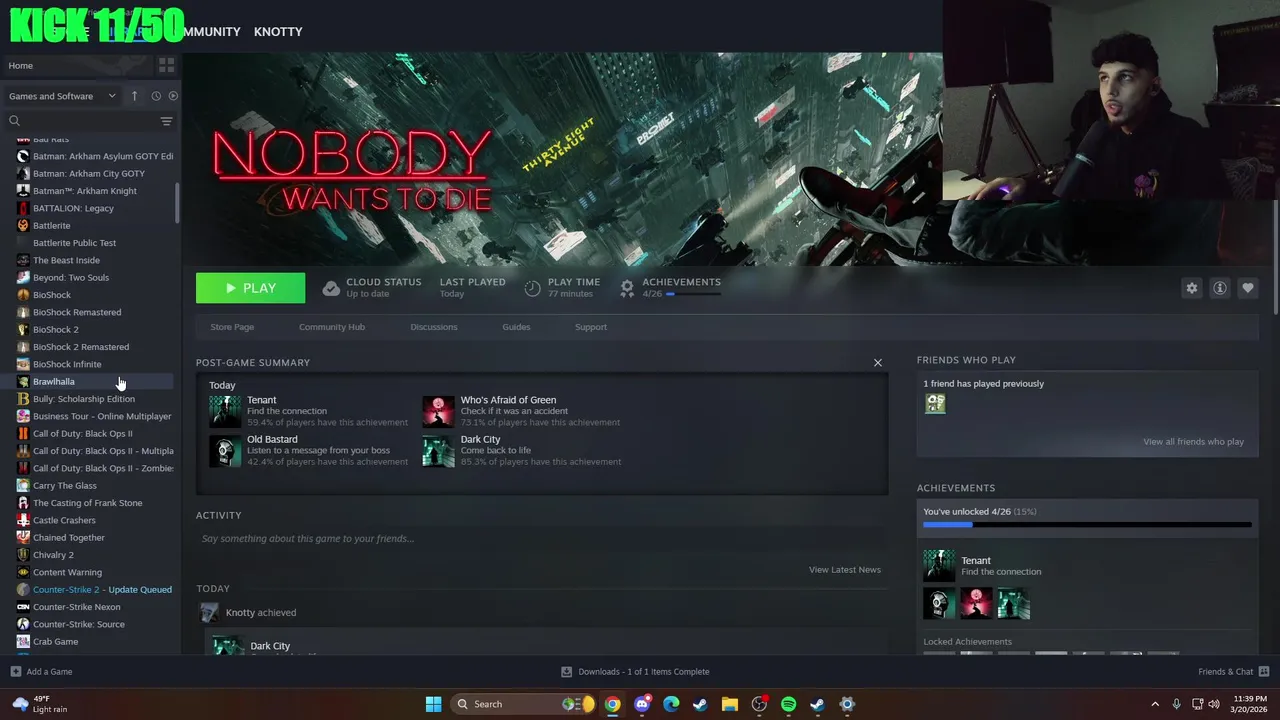The image size is (1280, 720).
Task: Click Knotty user name in activity feed
Action: coord(240,613)
